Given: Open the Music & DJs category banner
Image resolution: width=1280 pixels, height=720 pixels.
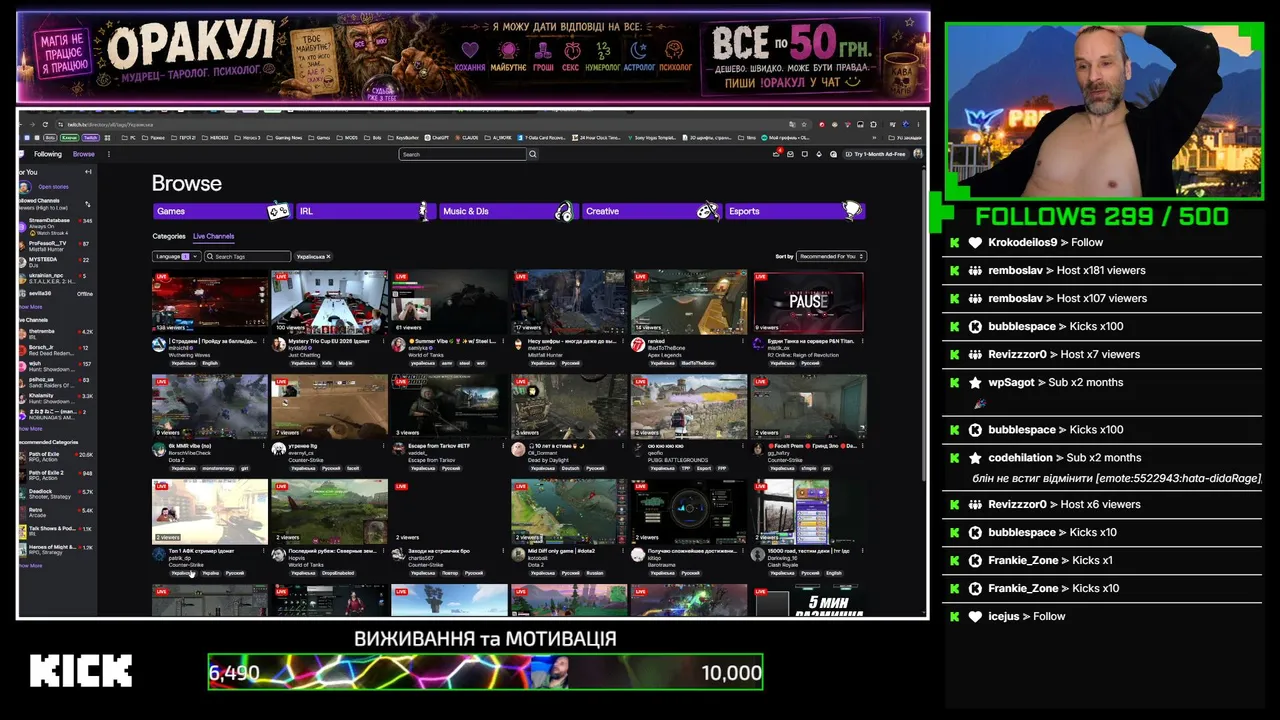Looking at the screenshot, I should (508, 211).
